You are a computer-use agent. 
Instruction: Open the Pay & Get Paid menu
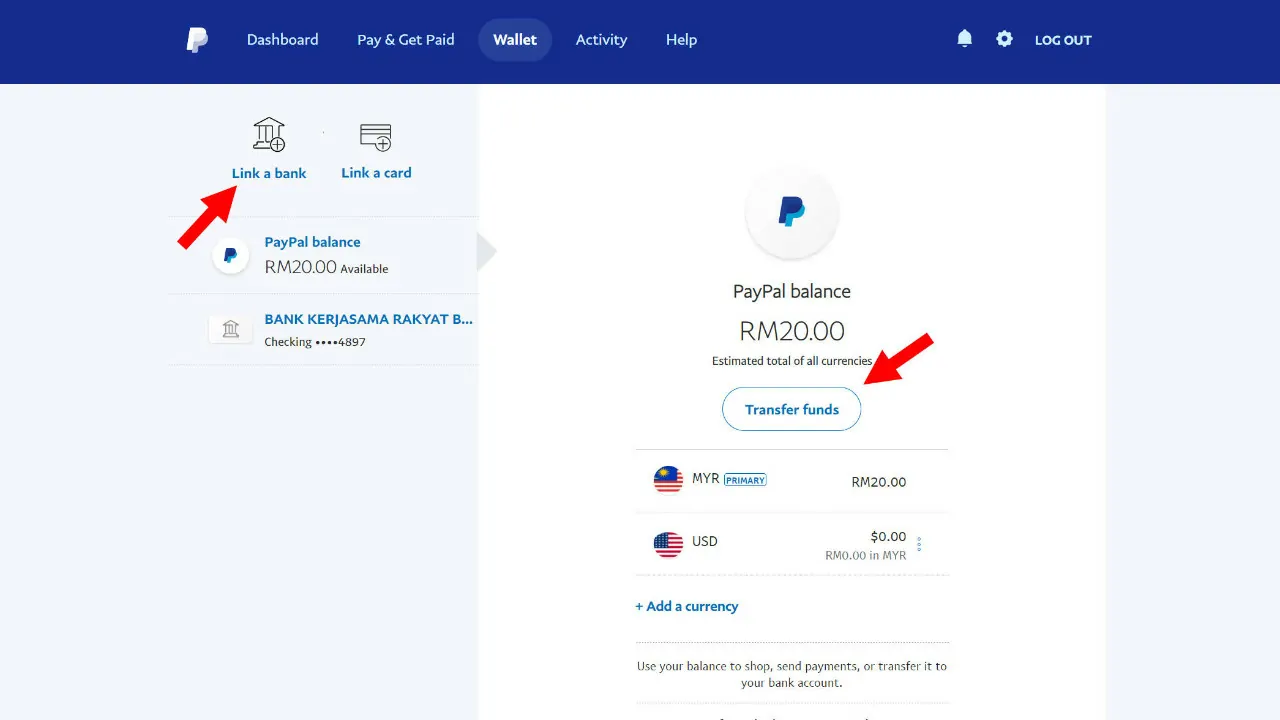tap(405, 39)
